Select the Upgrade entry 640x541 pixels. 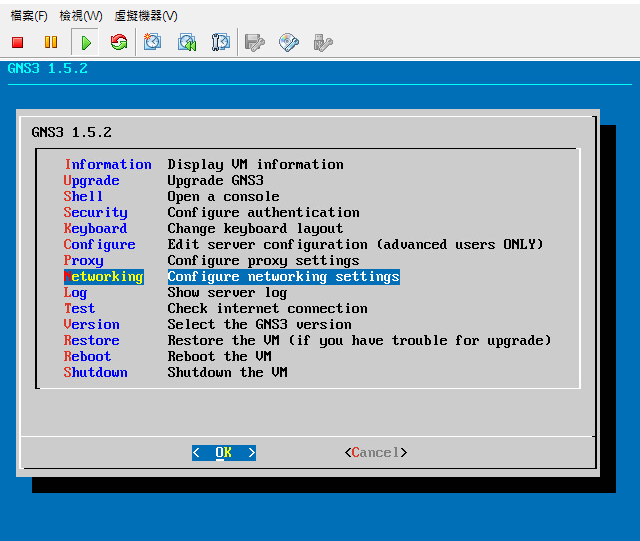point(91,180)
